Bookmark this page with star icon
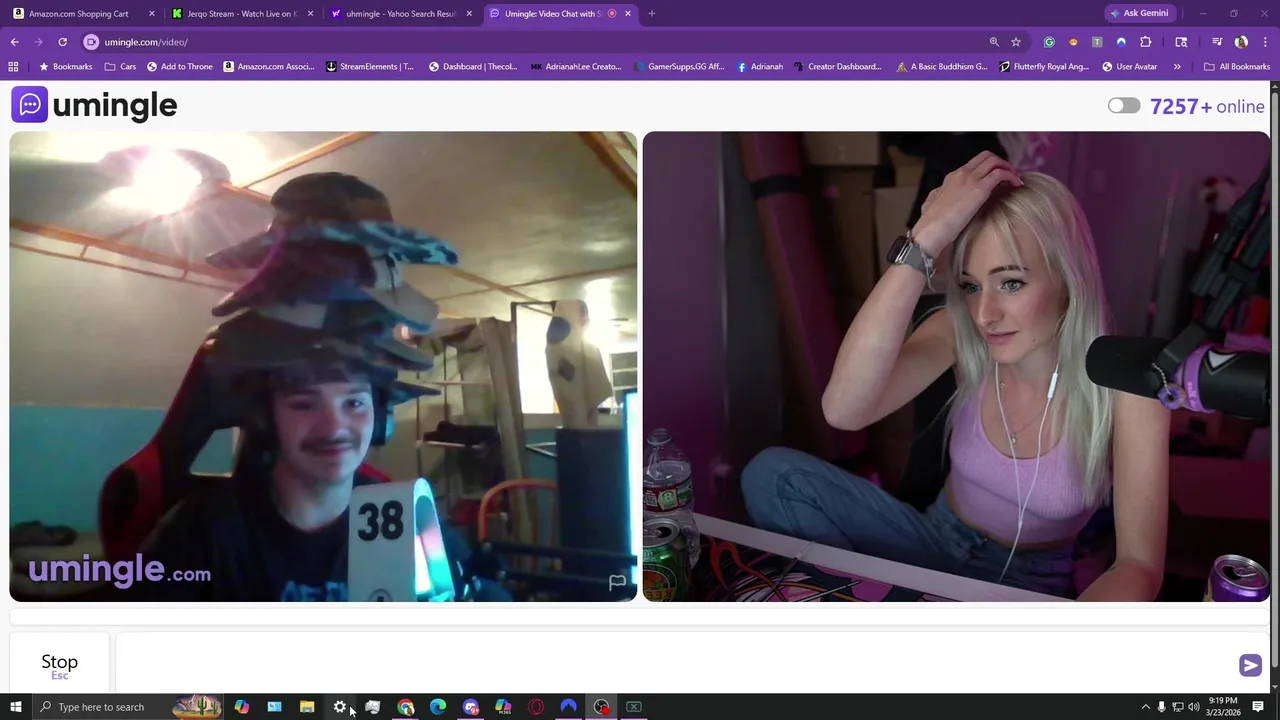Viewport: 1280px width, 720px height. [1016, 42]
